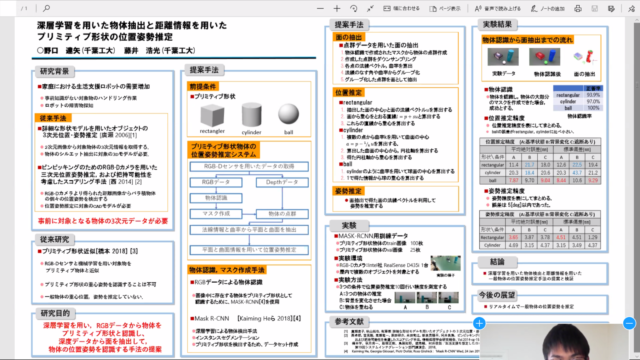This screenshot has width=640, height=360.
Task: Click MASK-RCNN用訓練データ bullet text
Action: [373, 236]
